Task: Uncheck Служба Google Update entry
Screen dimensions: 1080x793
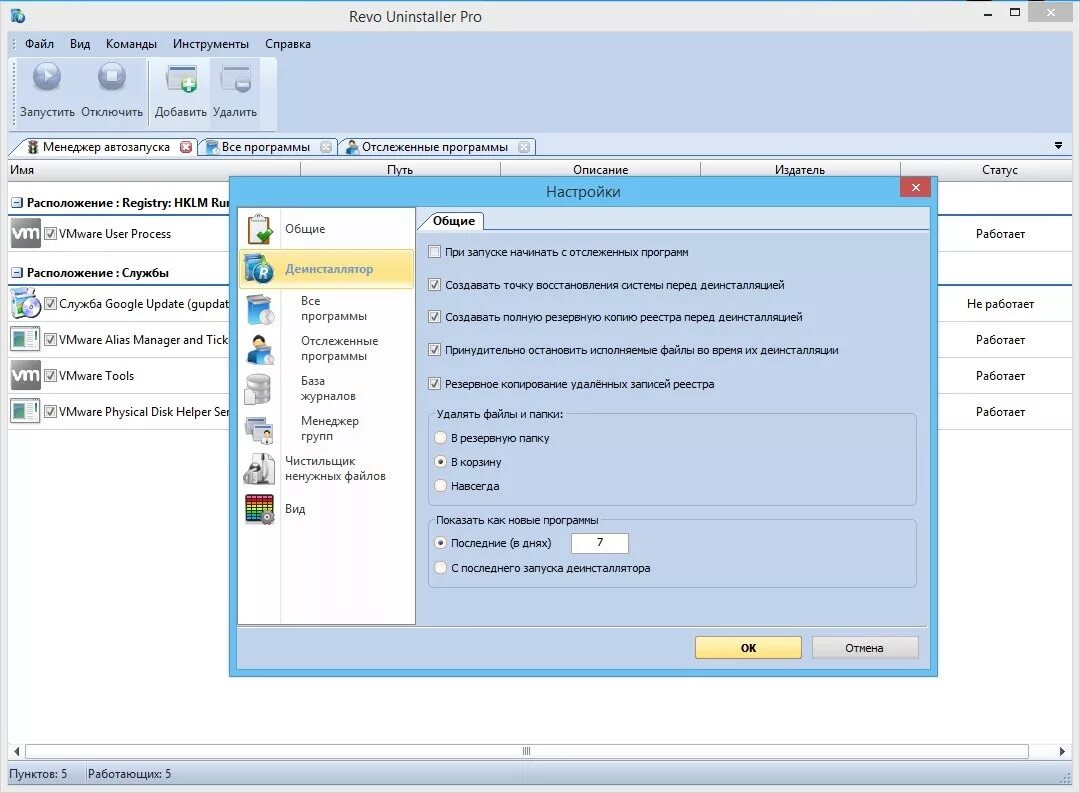Action: (50, 303)
